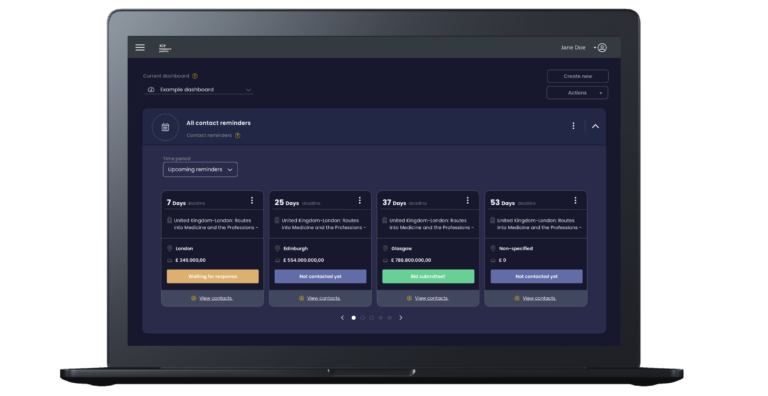Viewport: 768px width, 396px height.
Task: Open options menu on 37 Days card
Action: (x=467, y=200)
